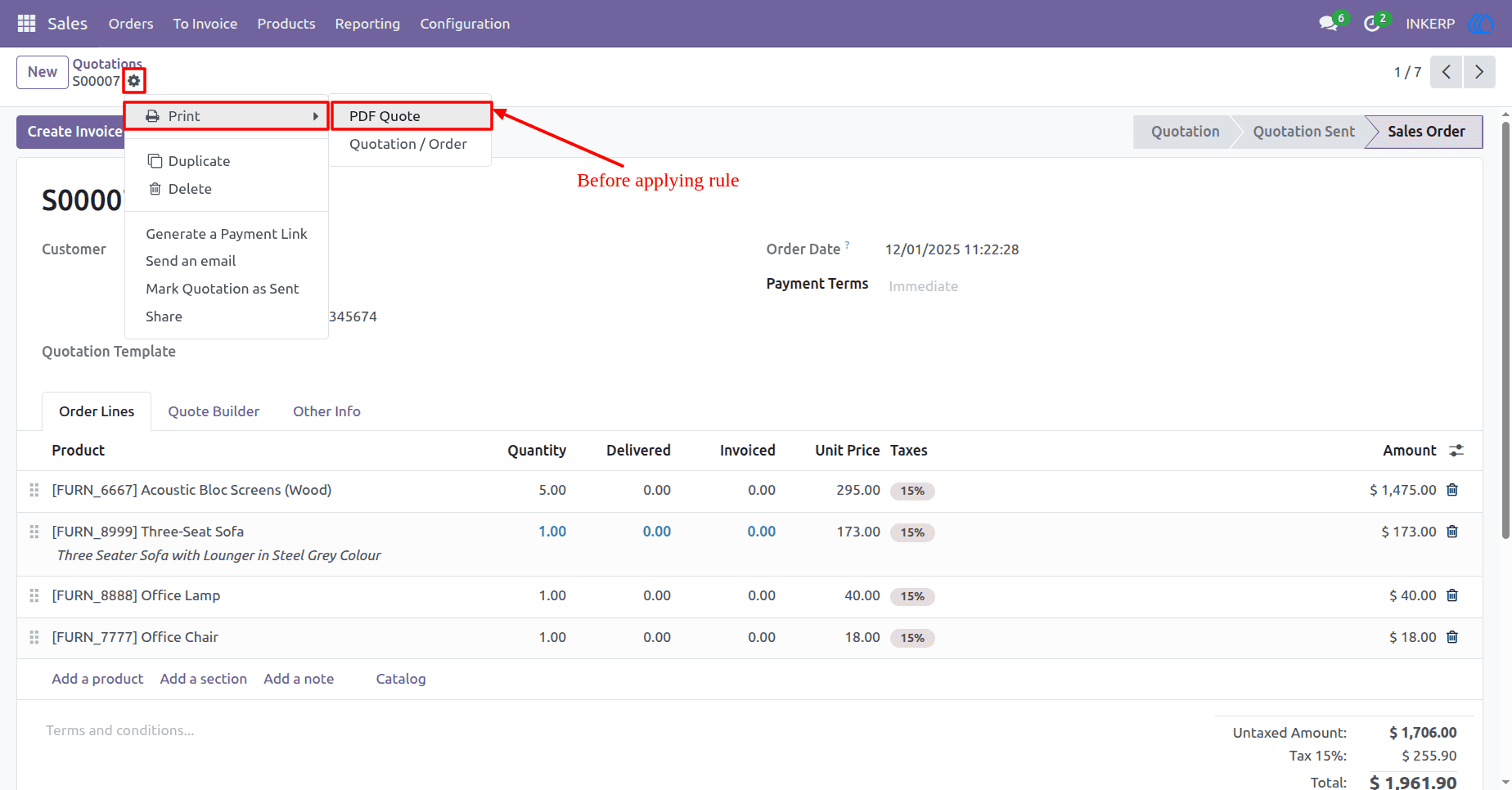1512x790 pixels.
Task: Click the Terms and conditions text field
Action: (x=120, y=730)
